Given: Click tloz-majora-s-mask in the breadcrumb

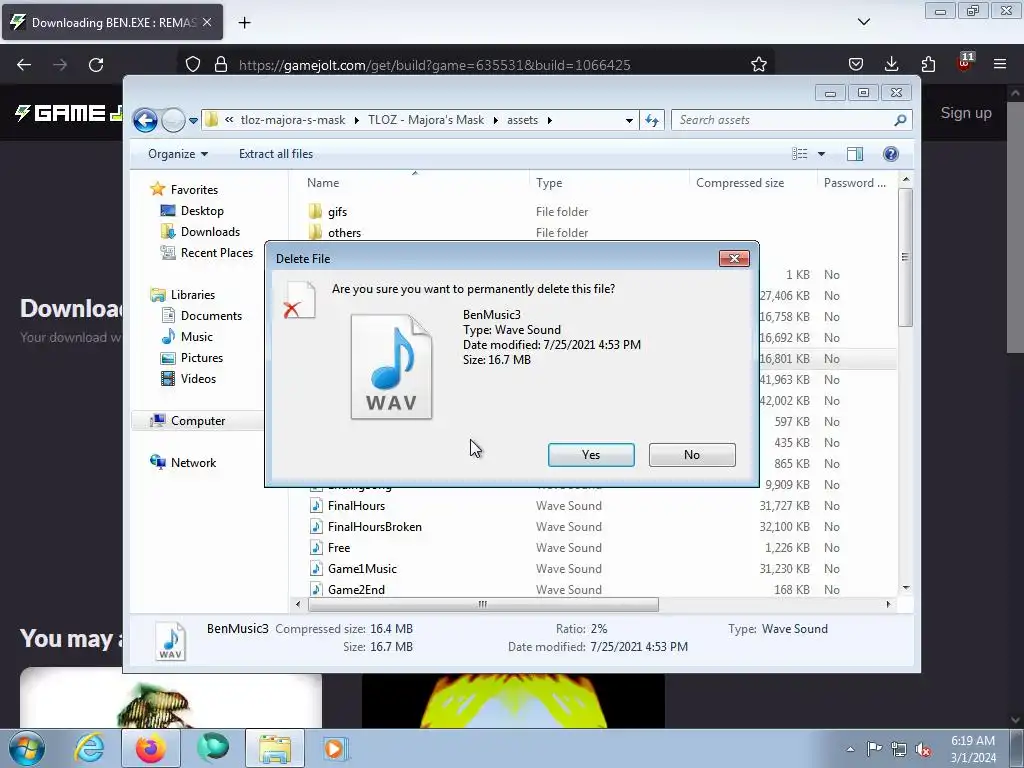Looking at the screenshot, I should tap(293, 120).
